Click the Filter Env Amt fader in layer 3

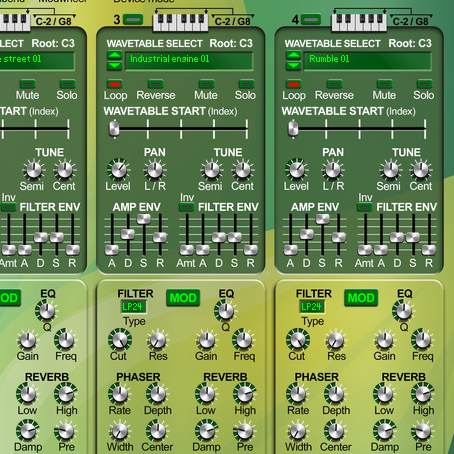tap(187, 250)
